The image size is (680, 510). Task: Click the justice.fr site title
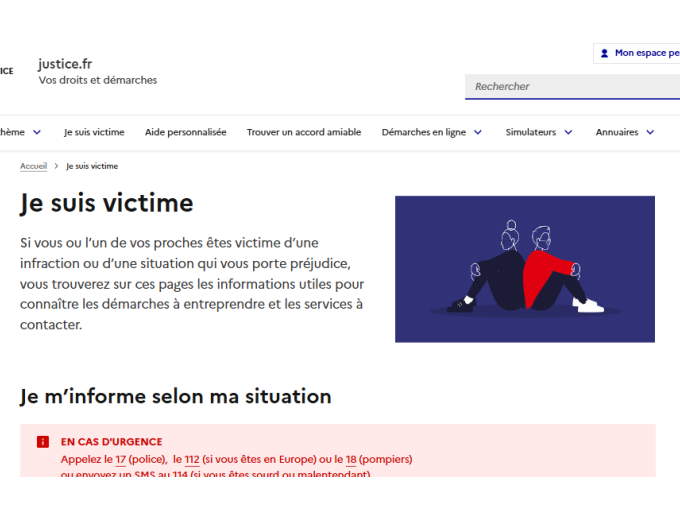coord(65,64)
